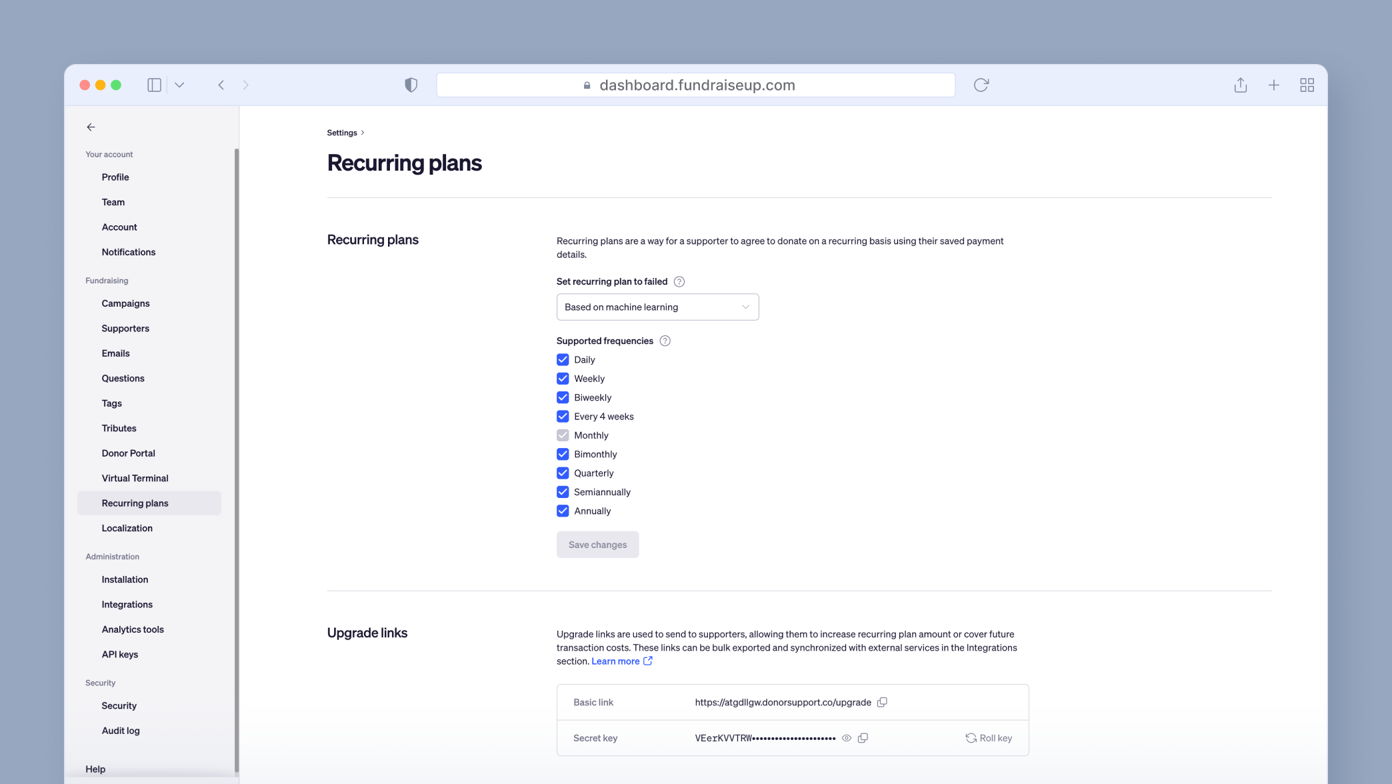Image resolution: width=1392 pixels, height=784 pixels.
Task: Select Campaigns in the sidebar
Action: pos(125,303)
